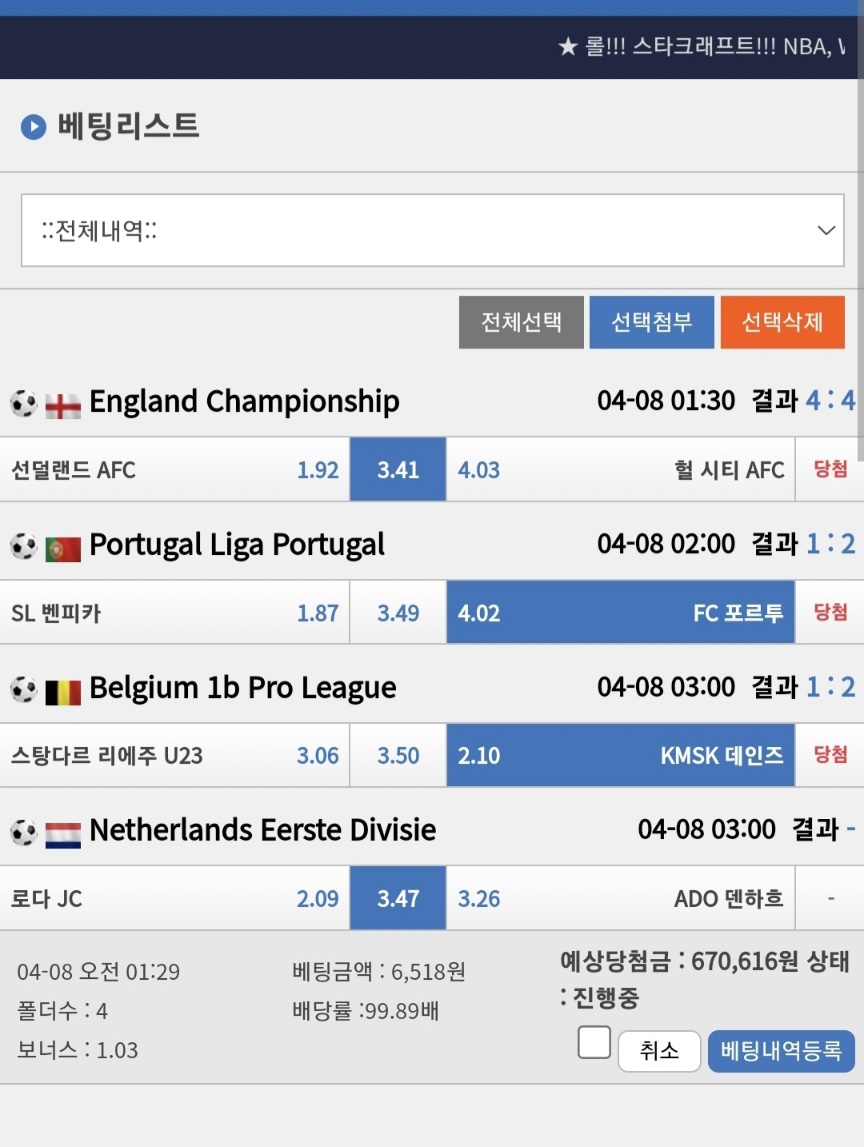Select draw odds 3.41 for Sunderland match
864x1147 pixels.
tap(398, 470)
